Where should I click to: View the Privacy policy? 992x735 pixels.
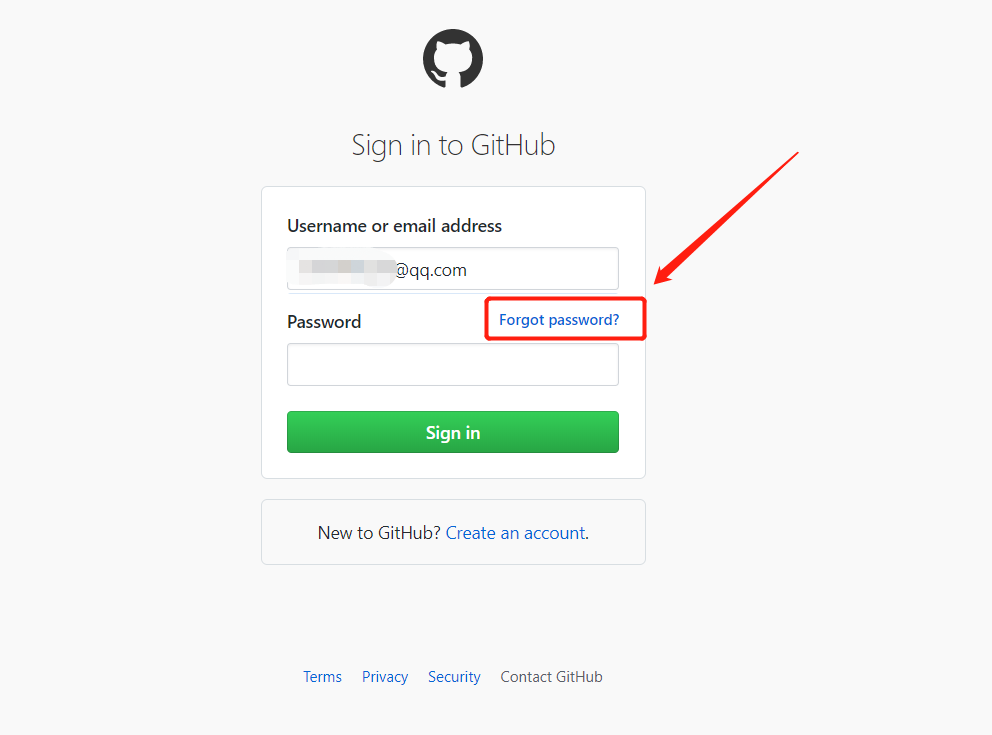tap(384, 677)
